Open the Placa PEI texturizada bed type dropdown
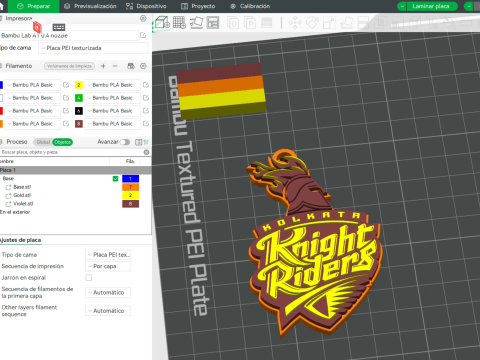The image size is (480, 360). 93,48
